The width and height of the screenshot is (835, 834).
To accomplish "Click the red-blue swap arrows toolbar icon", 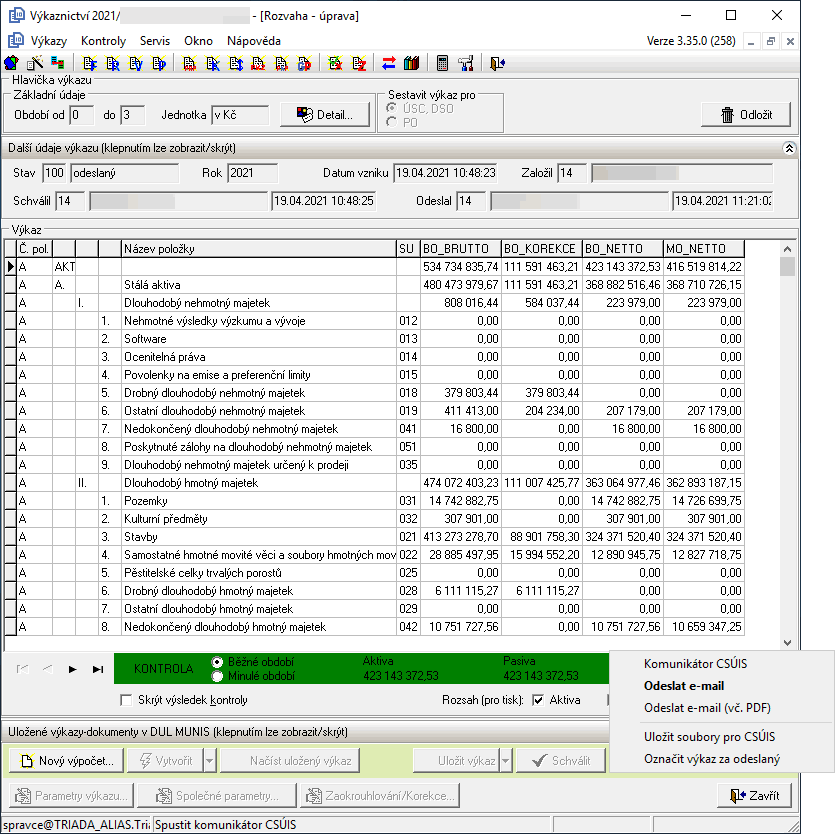I will point(389,63).
